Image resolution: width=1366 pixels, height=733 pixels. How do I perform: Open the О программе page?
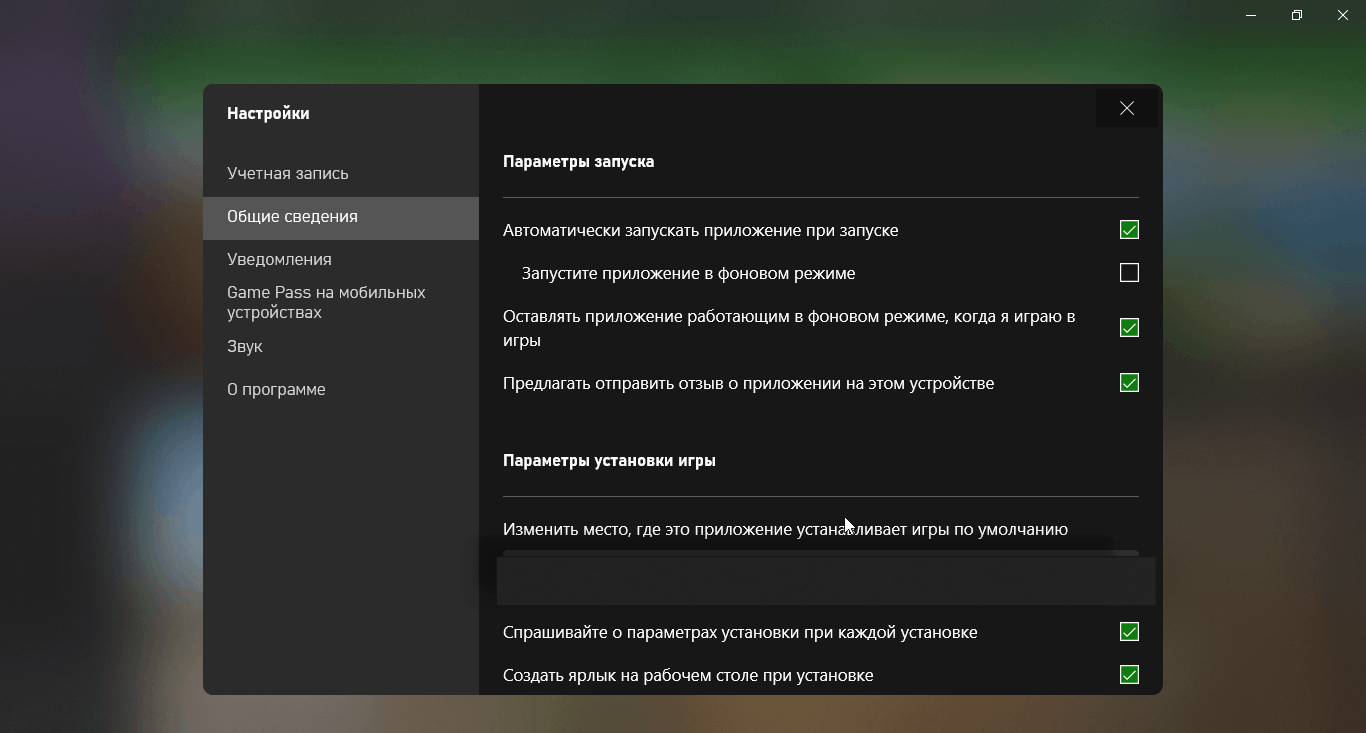[340, 390]
